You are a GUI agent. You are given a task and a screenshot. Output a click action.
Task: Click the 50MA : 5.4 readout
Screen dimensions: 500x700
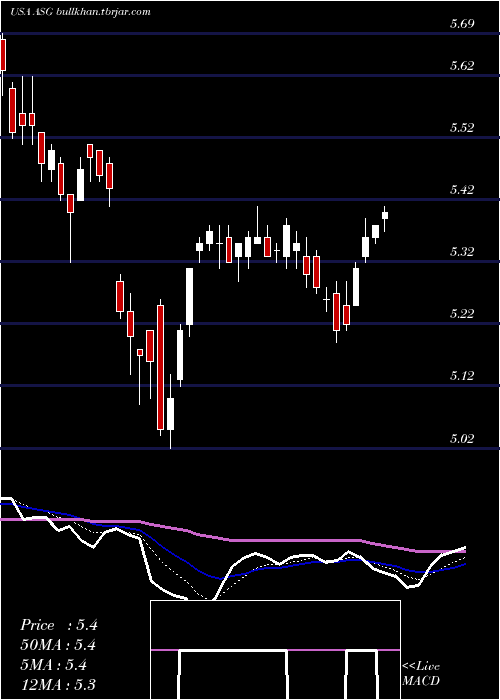[58, 645]
